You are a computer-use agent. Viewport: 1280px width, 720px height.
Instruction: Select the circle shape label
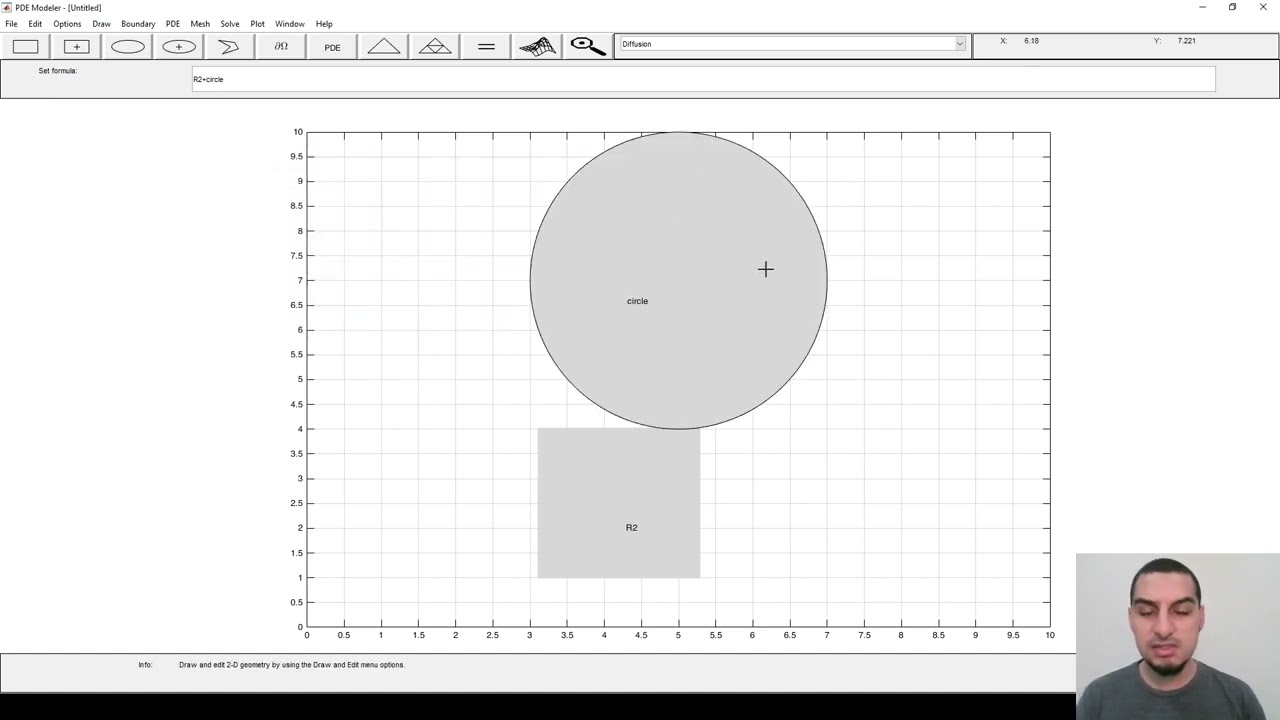pyautogui.click(x=637, y=301)
